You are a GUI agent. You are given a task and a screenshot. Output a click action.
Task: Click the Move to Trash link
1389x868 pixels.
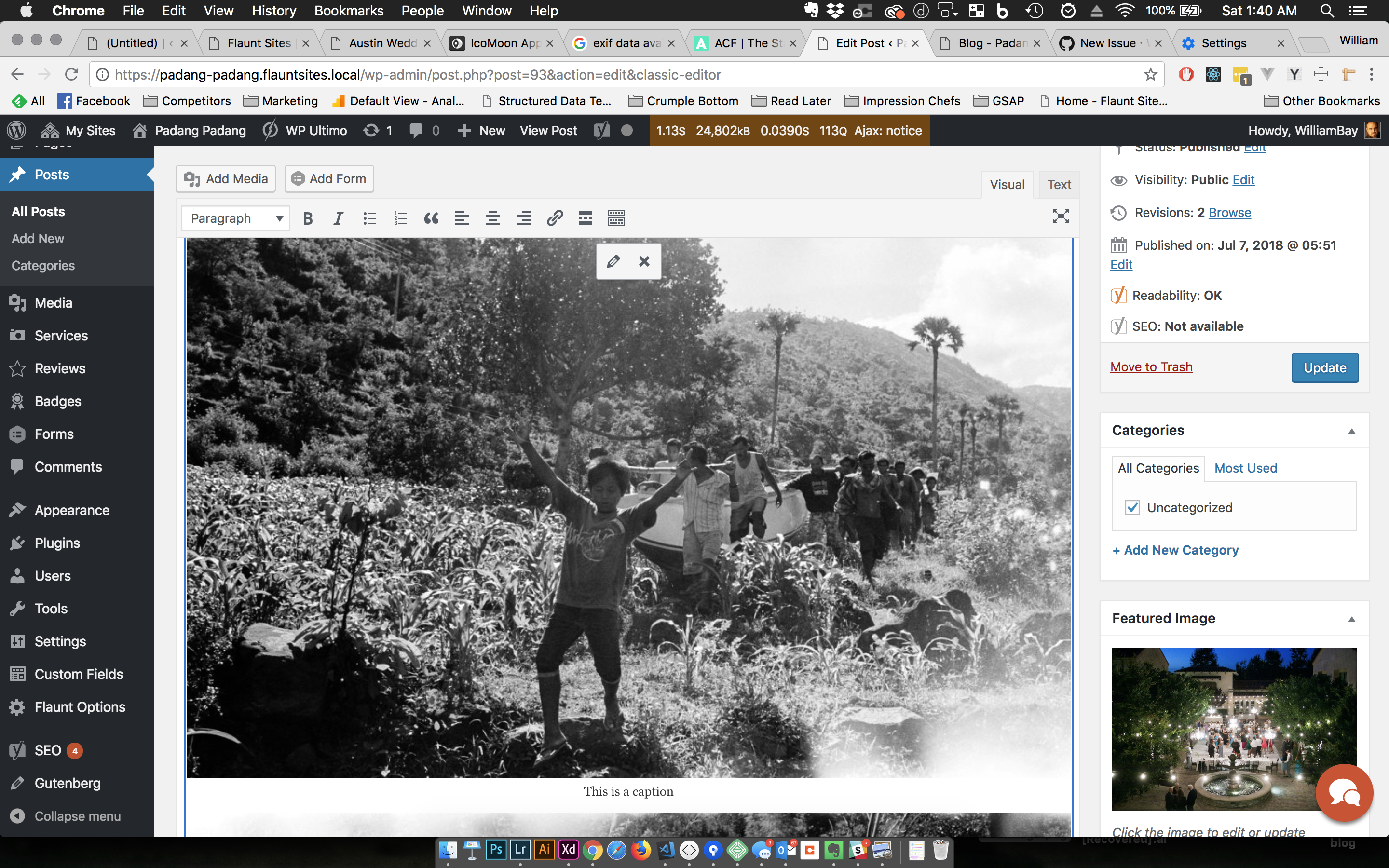click(1151, 367)
